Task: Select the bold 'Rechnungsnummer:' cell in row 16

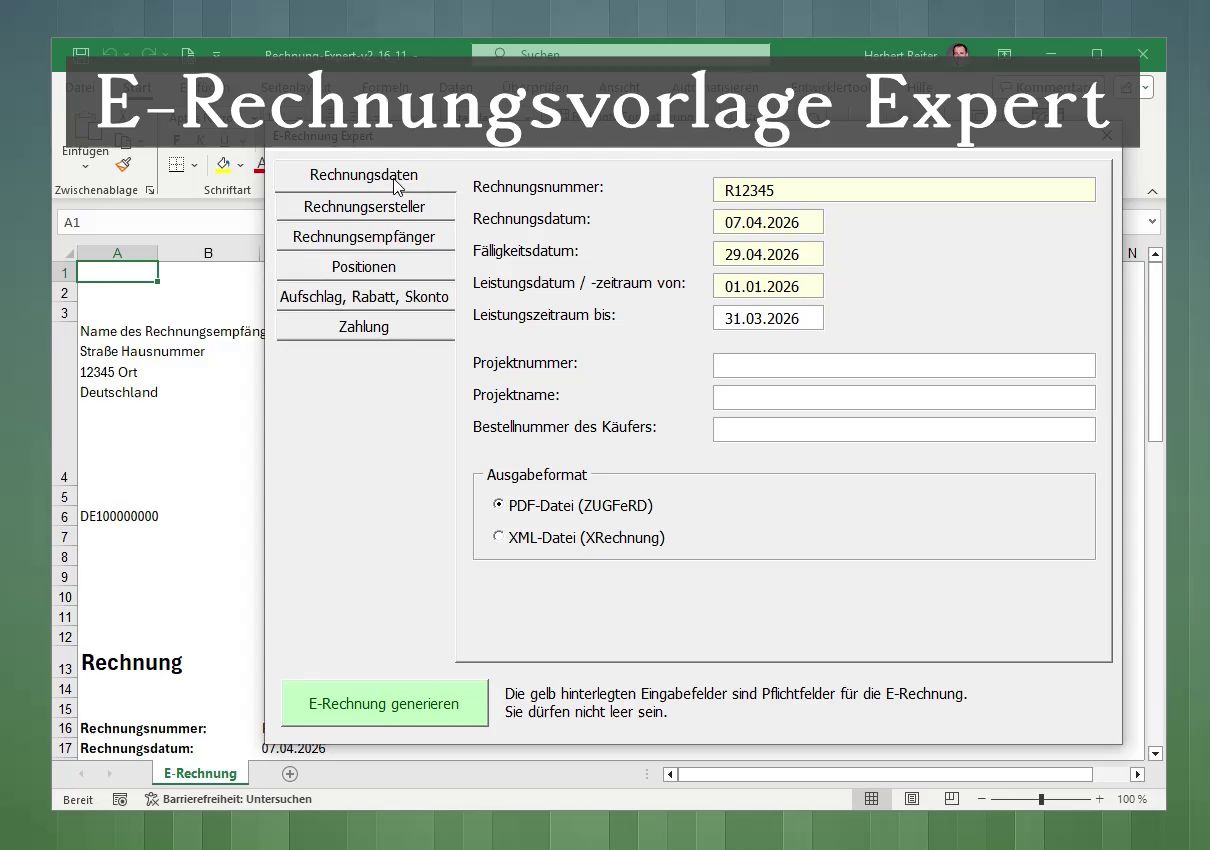Action: 143,728
